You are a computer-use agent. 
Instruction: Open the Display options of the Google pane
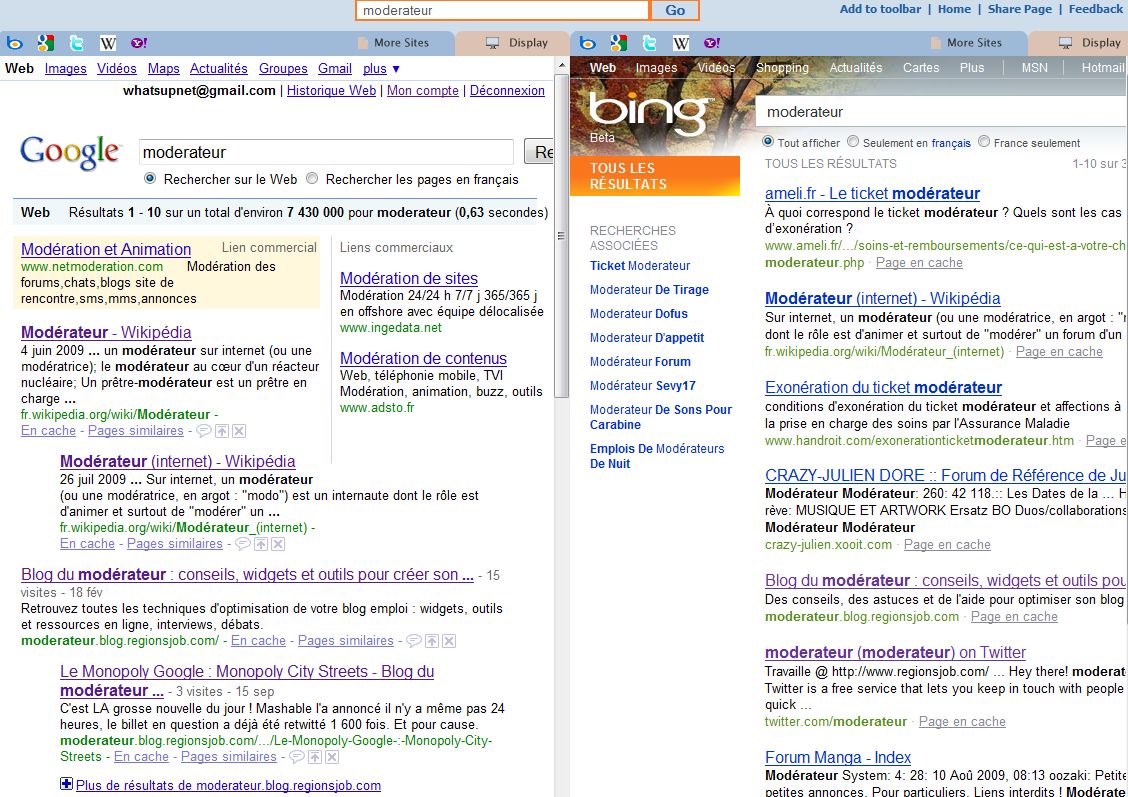517,43
